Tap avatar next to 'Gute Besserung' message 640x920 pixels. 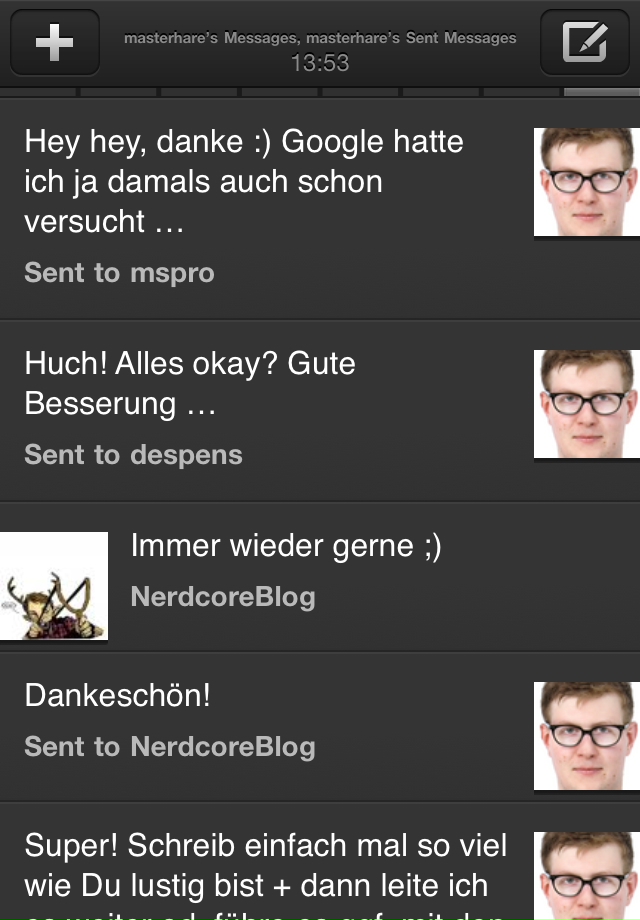pyautogui.click(x=587, y=404)
